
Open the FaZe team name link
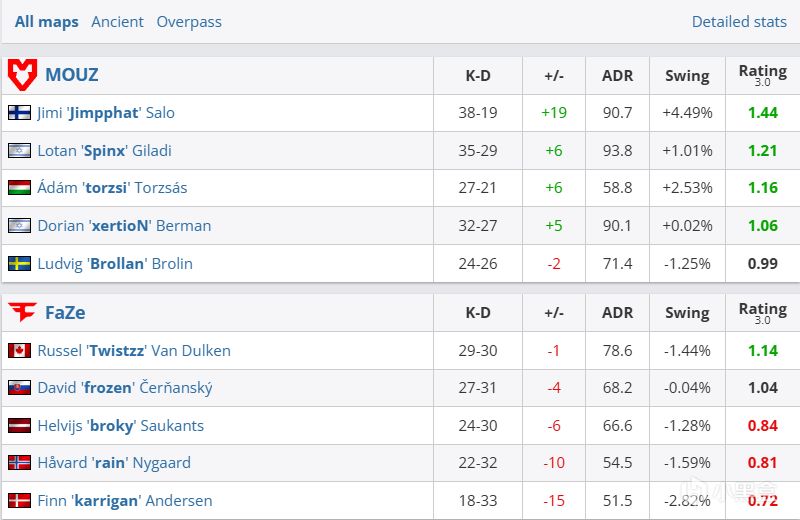coord(65,312)
